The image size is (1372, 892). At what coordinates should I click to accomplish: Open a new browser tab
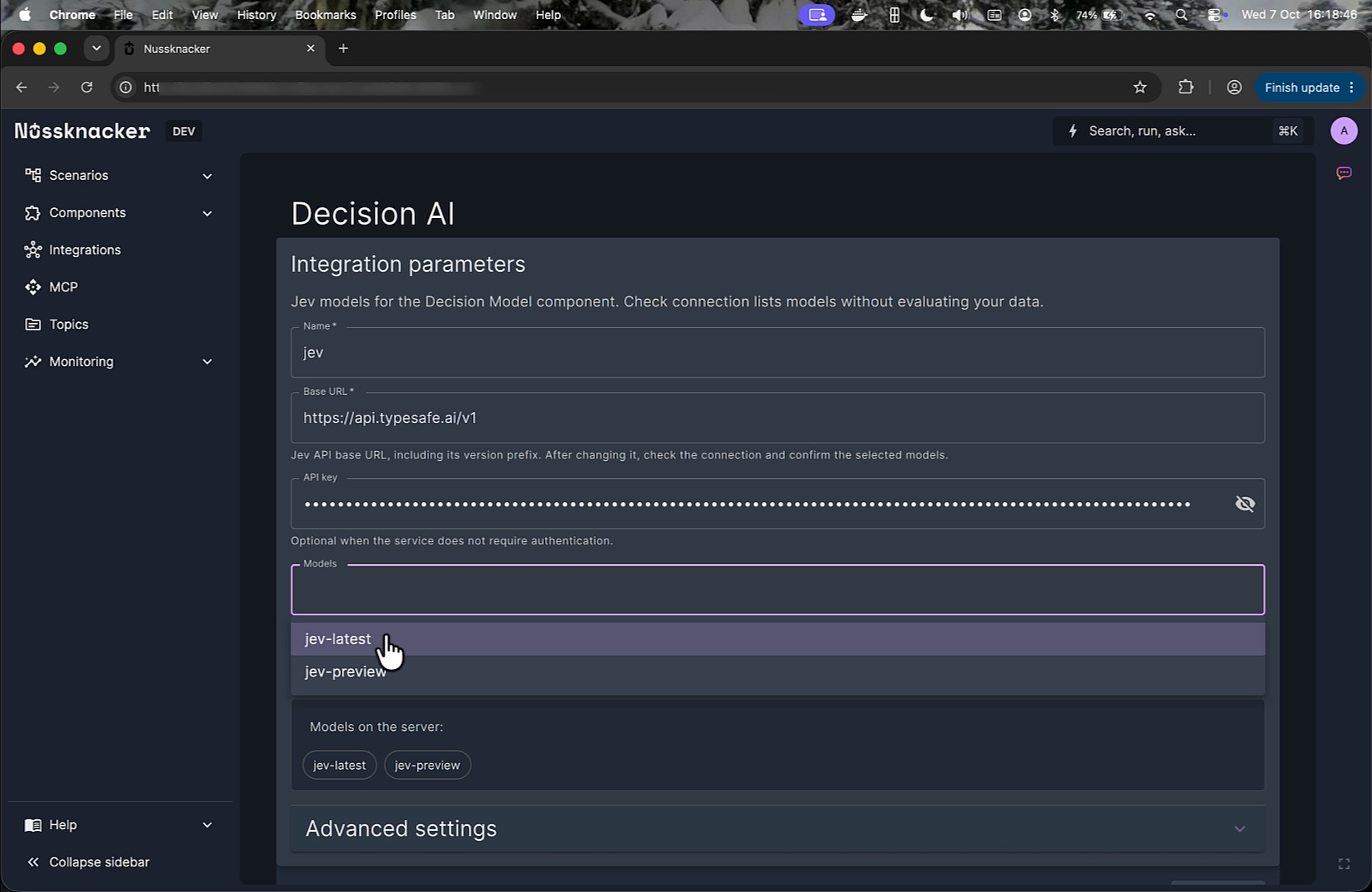[343, 49]
